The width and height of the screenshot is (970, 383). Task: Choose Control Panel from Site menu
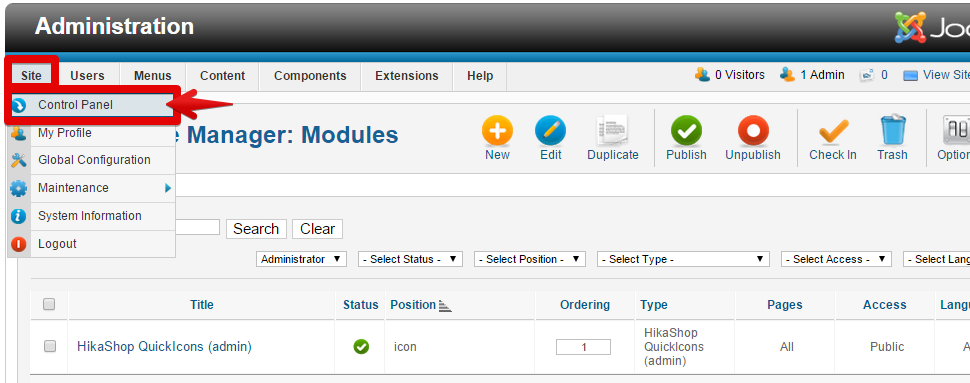coord(92,105)
